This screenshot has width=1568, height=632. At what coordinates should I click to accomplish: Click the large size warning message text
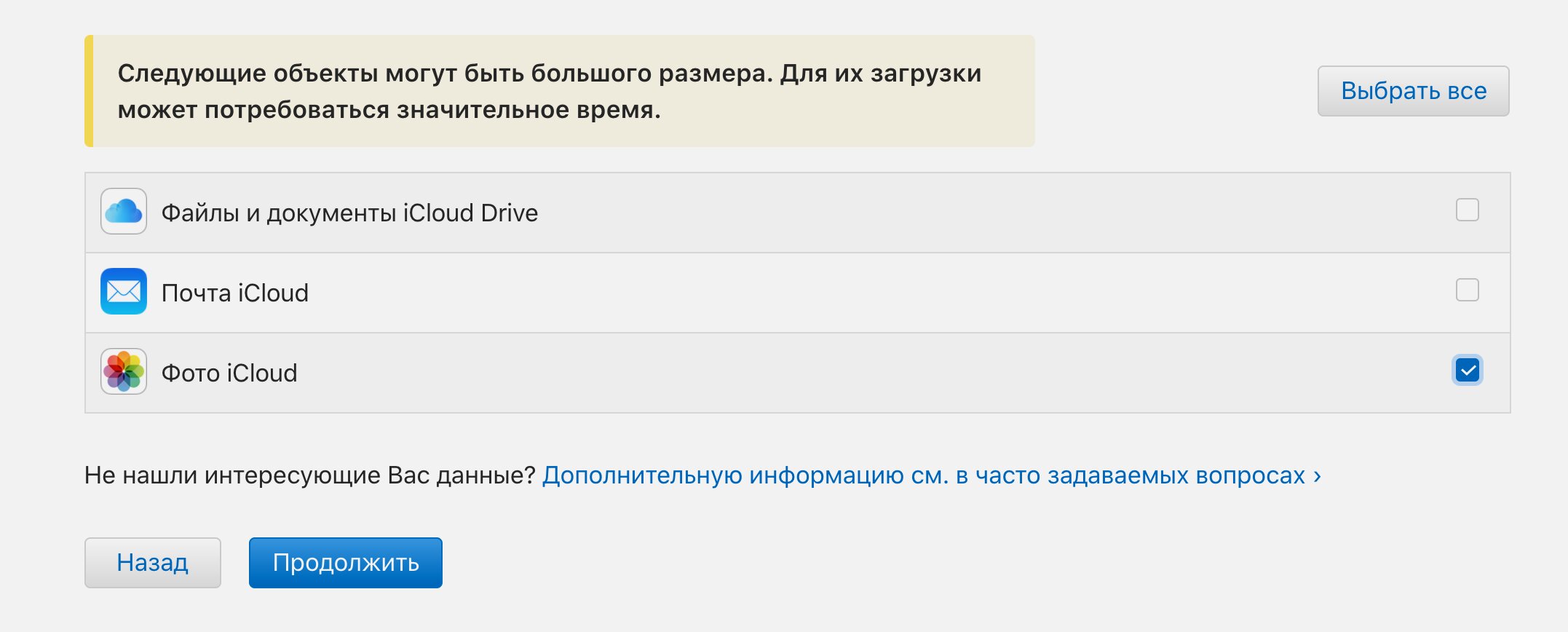pyautogui.click(x=550, y=91)
